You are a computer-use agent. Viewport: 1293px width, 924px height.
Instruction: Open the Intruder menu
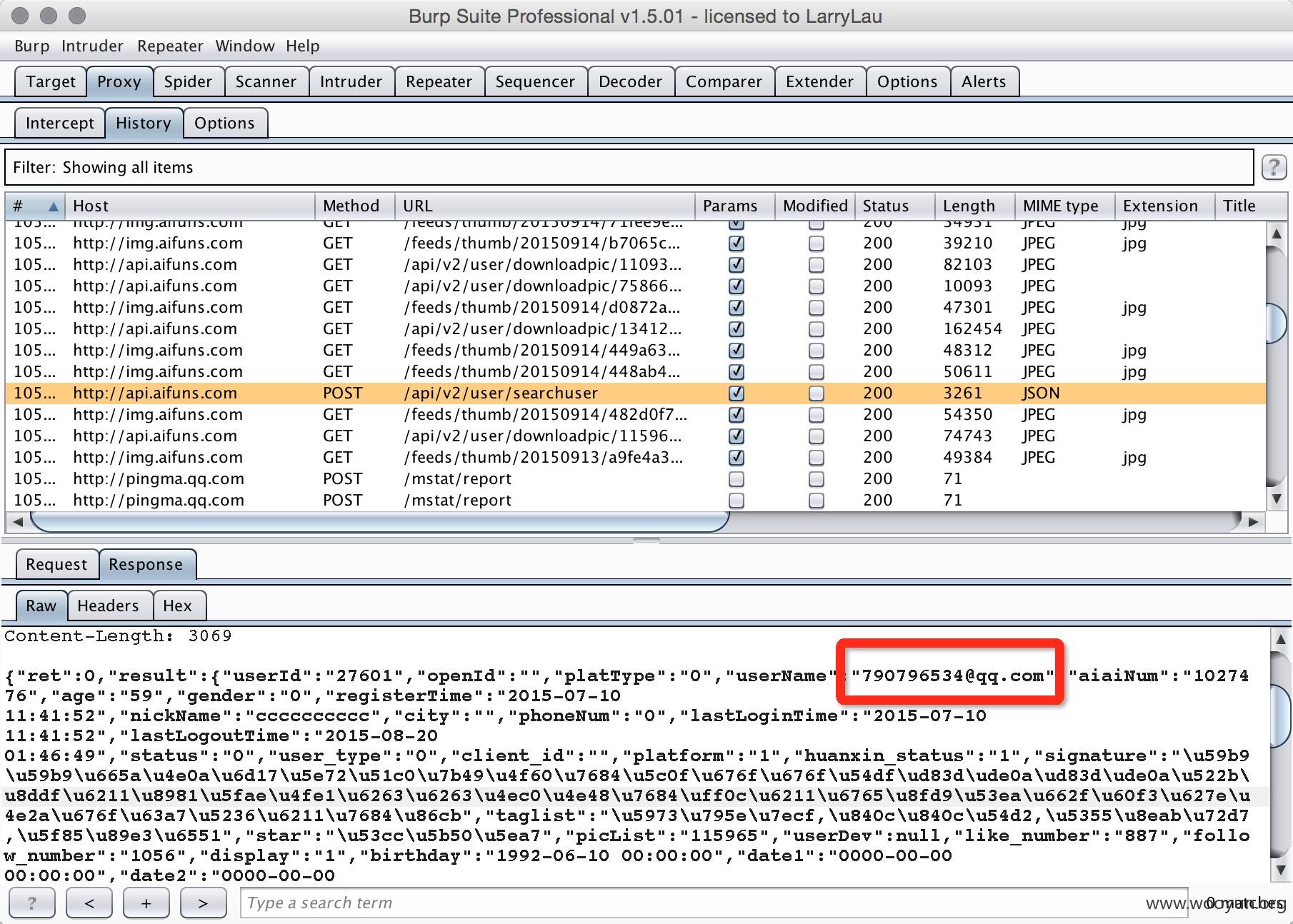coord(92,46)
